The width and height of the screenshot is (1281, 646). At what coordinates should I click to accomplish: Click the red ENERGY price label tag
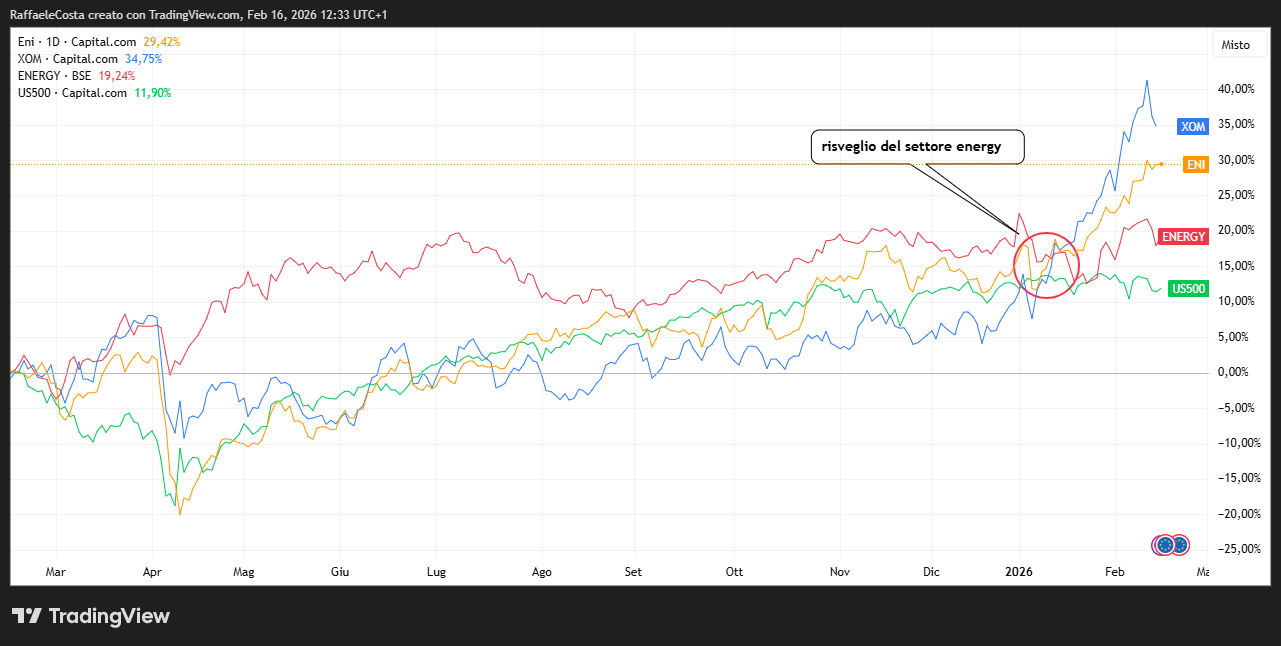1183,237
